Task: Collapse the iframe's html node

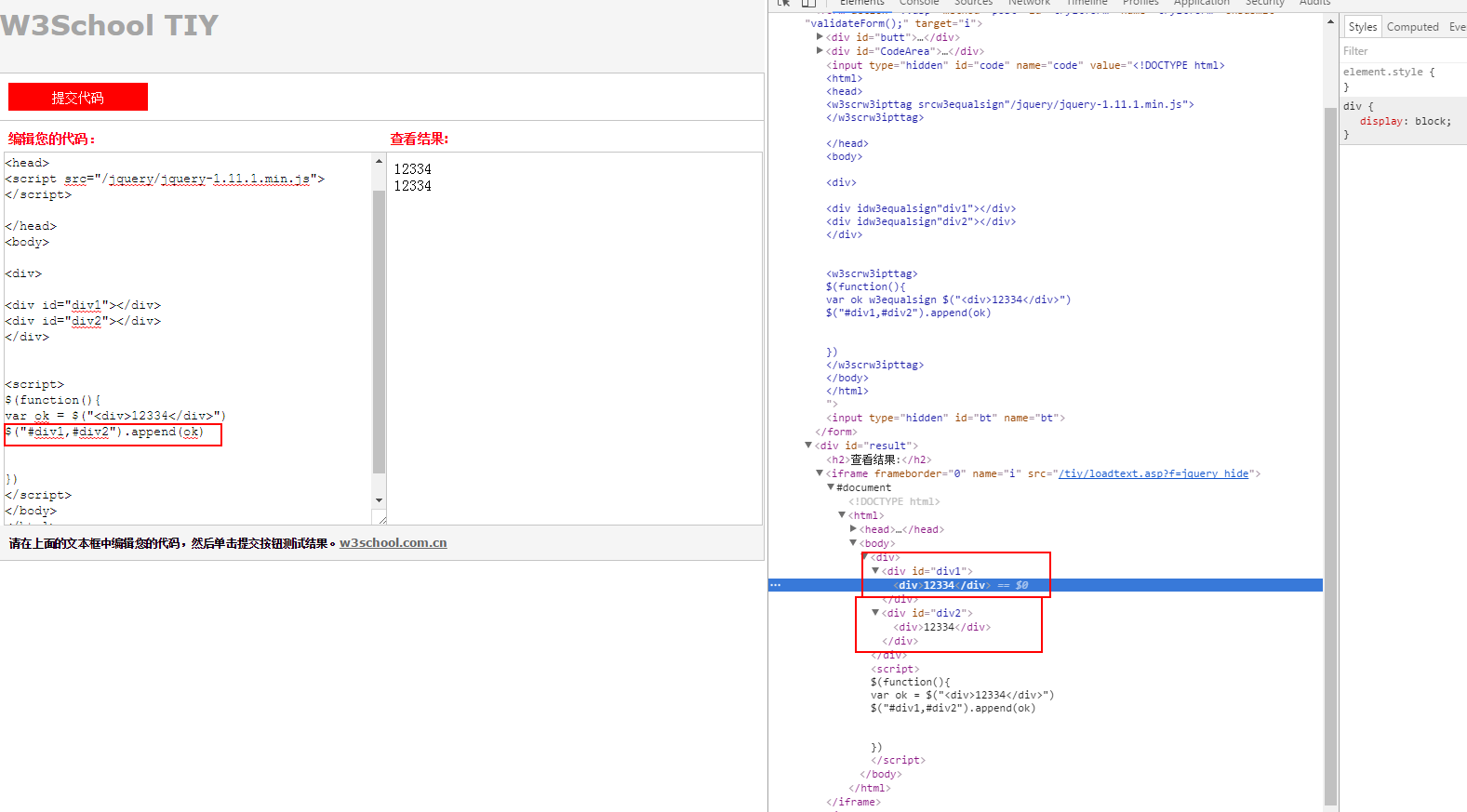Action: click(842, 515)
